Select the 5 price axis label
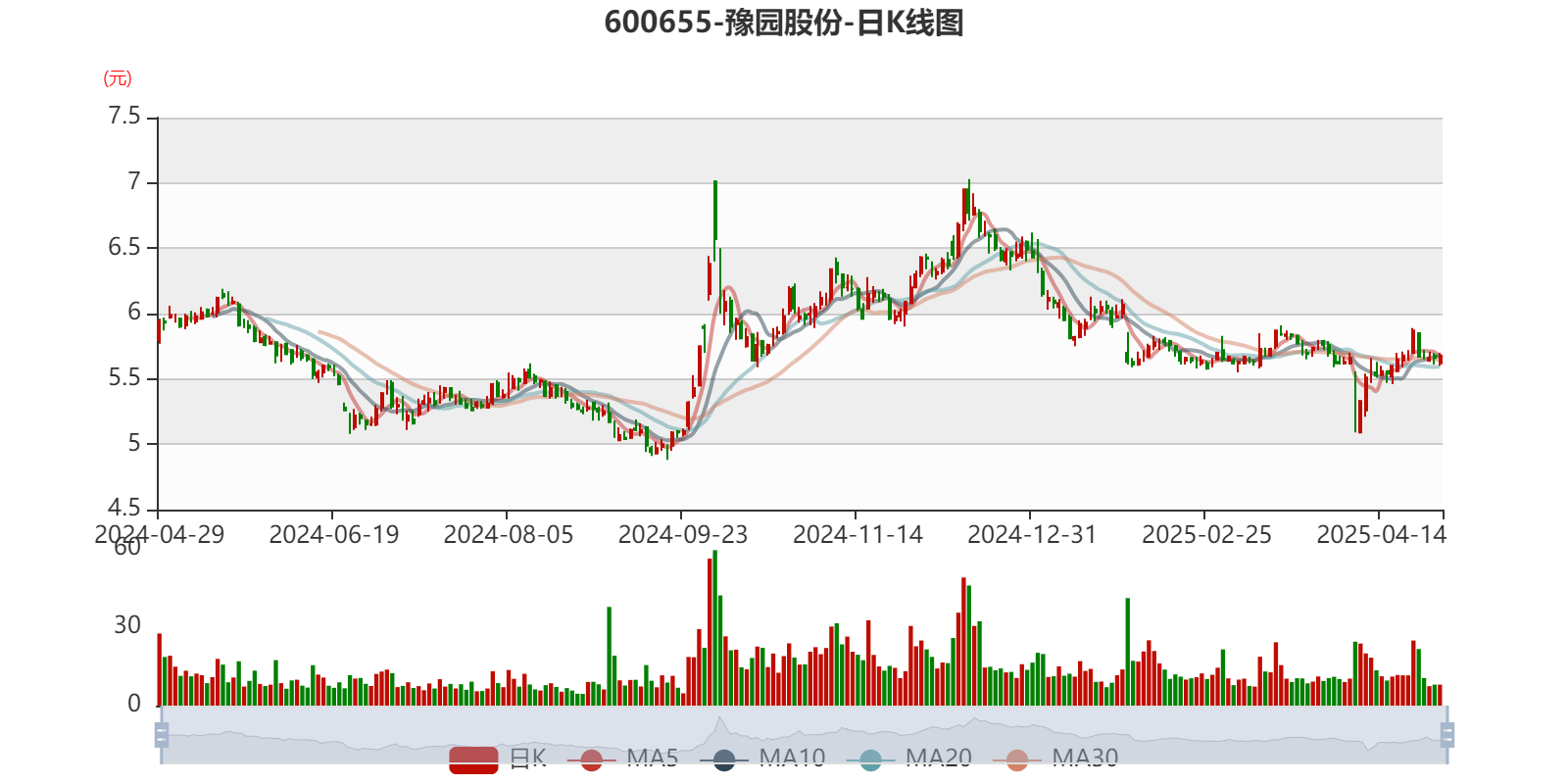 click(x=134, y=443)
